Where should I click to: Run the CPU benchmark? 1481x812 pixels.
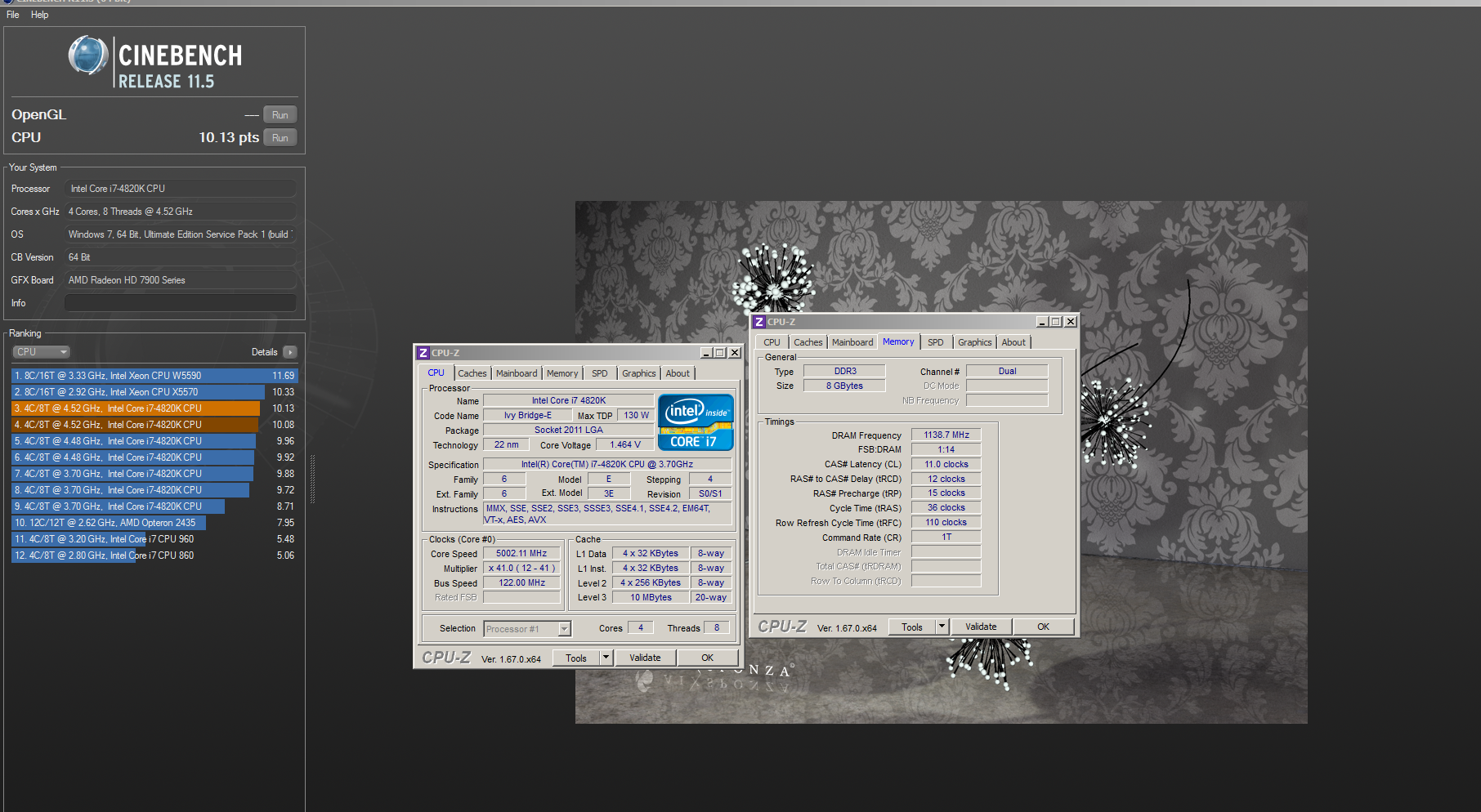point(280,138)
